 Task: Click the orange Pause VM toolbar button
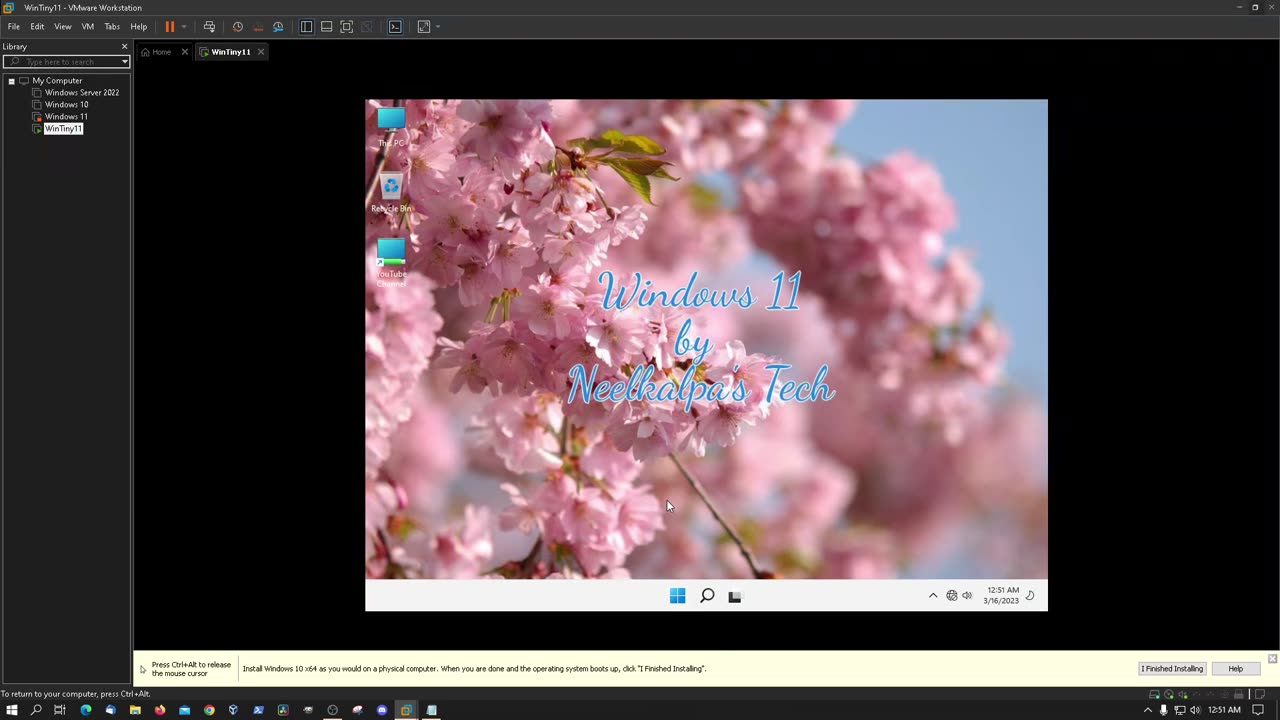(169, 27)
